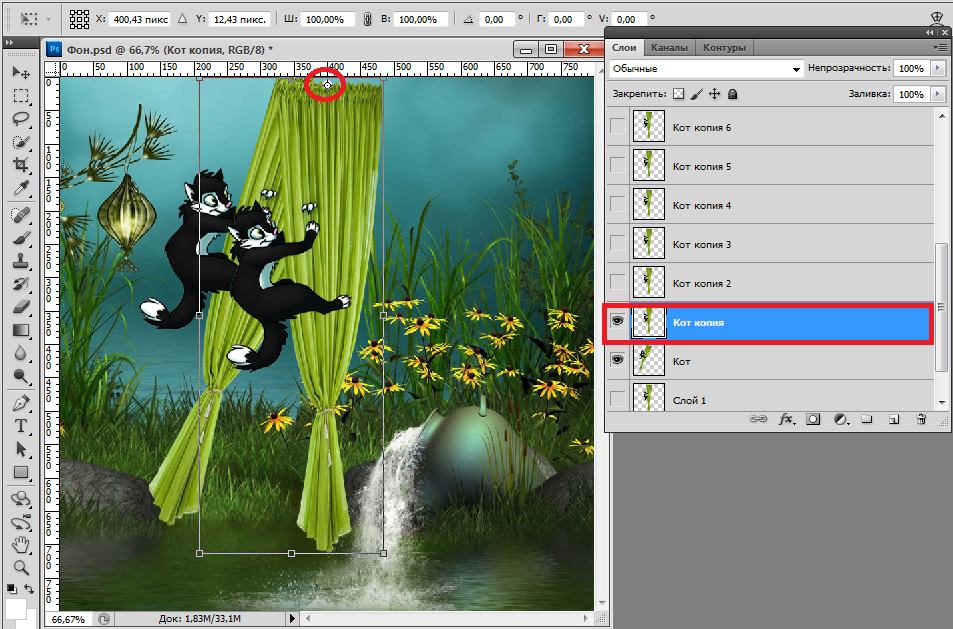Select the Eyedropper tool
The width and height of the screenshot is (953, 629).
21,188
